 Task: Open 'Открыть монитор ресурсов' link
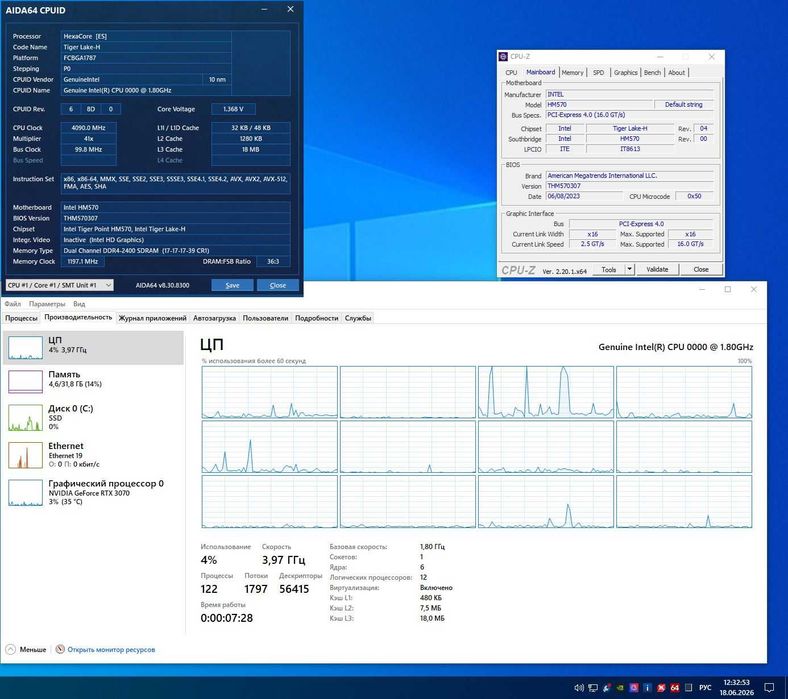tap(111, 649)
